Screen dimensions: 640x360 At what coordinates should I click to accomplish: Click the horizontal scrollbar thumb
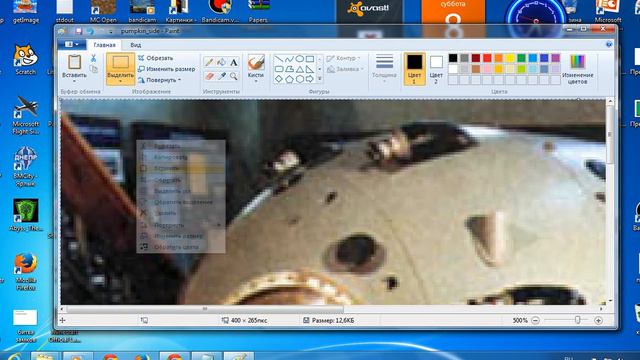tap(205, 309)
